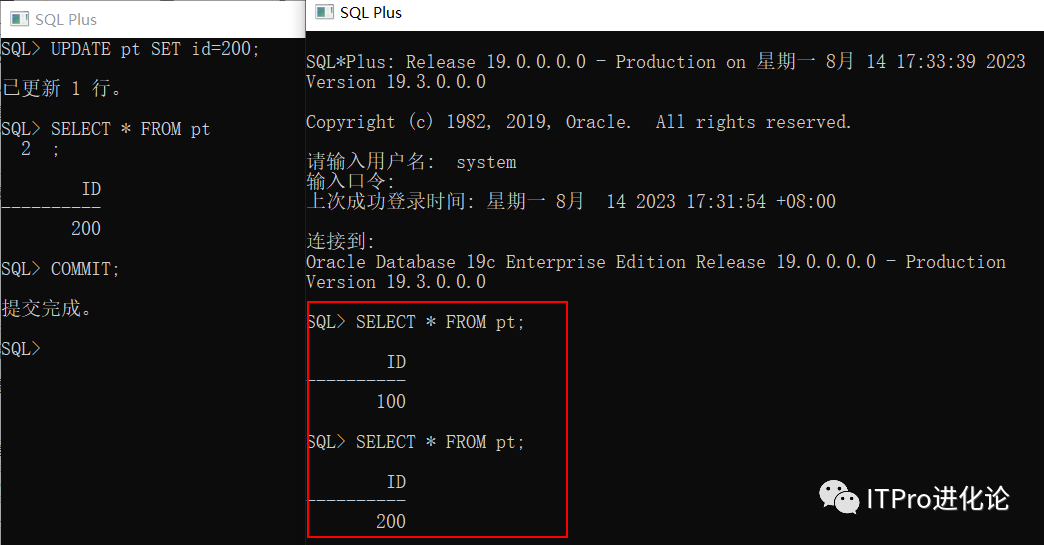Click the Oracle copyright notice line

pos(578,122)
